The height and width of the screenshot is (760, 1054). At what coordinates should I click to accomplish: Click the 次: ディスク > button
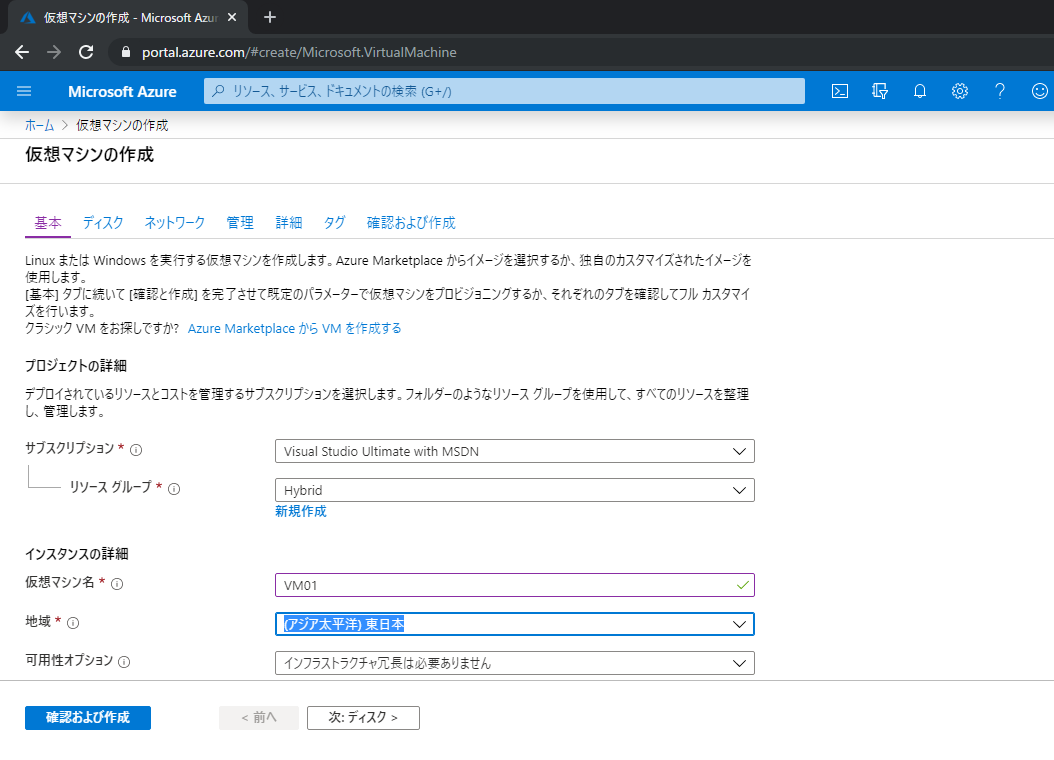pyautogui.click(x=363, y=718)
